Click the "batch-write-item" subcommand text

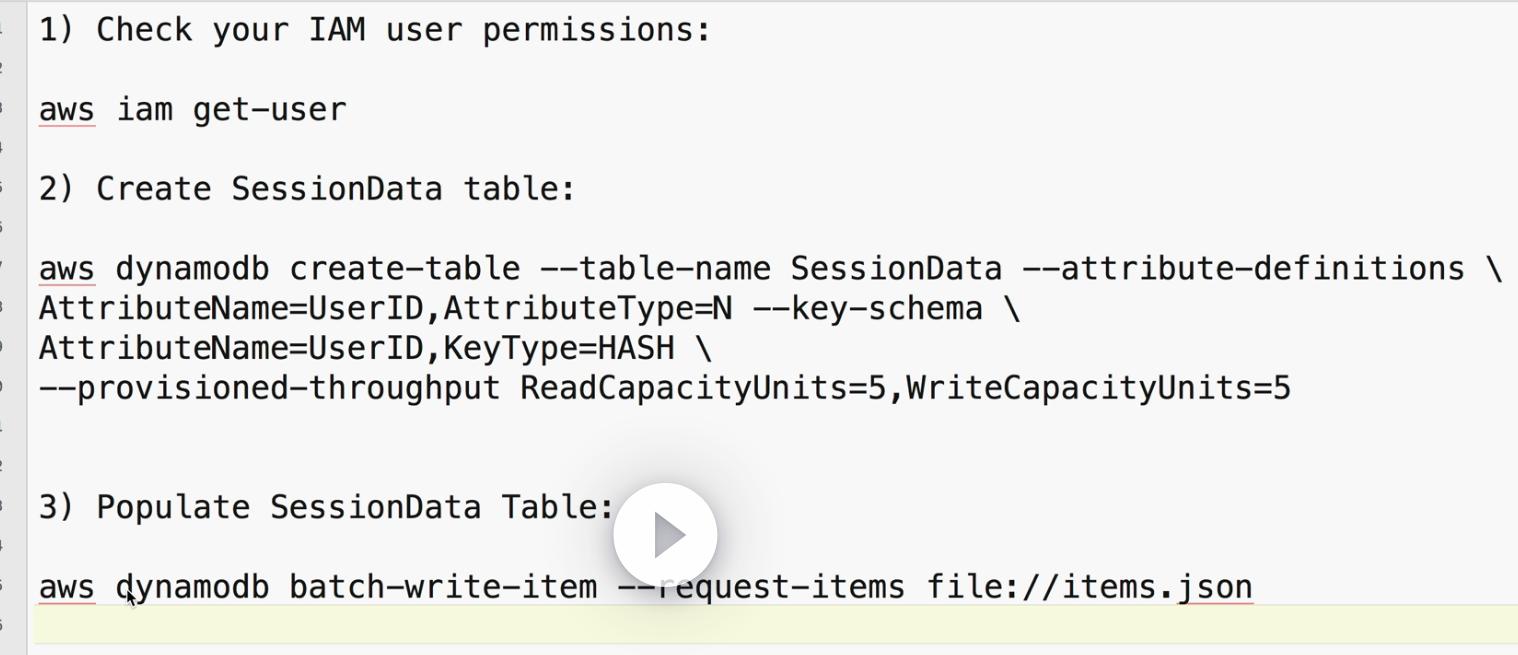pyautogui.click(x=443, y=587)
